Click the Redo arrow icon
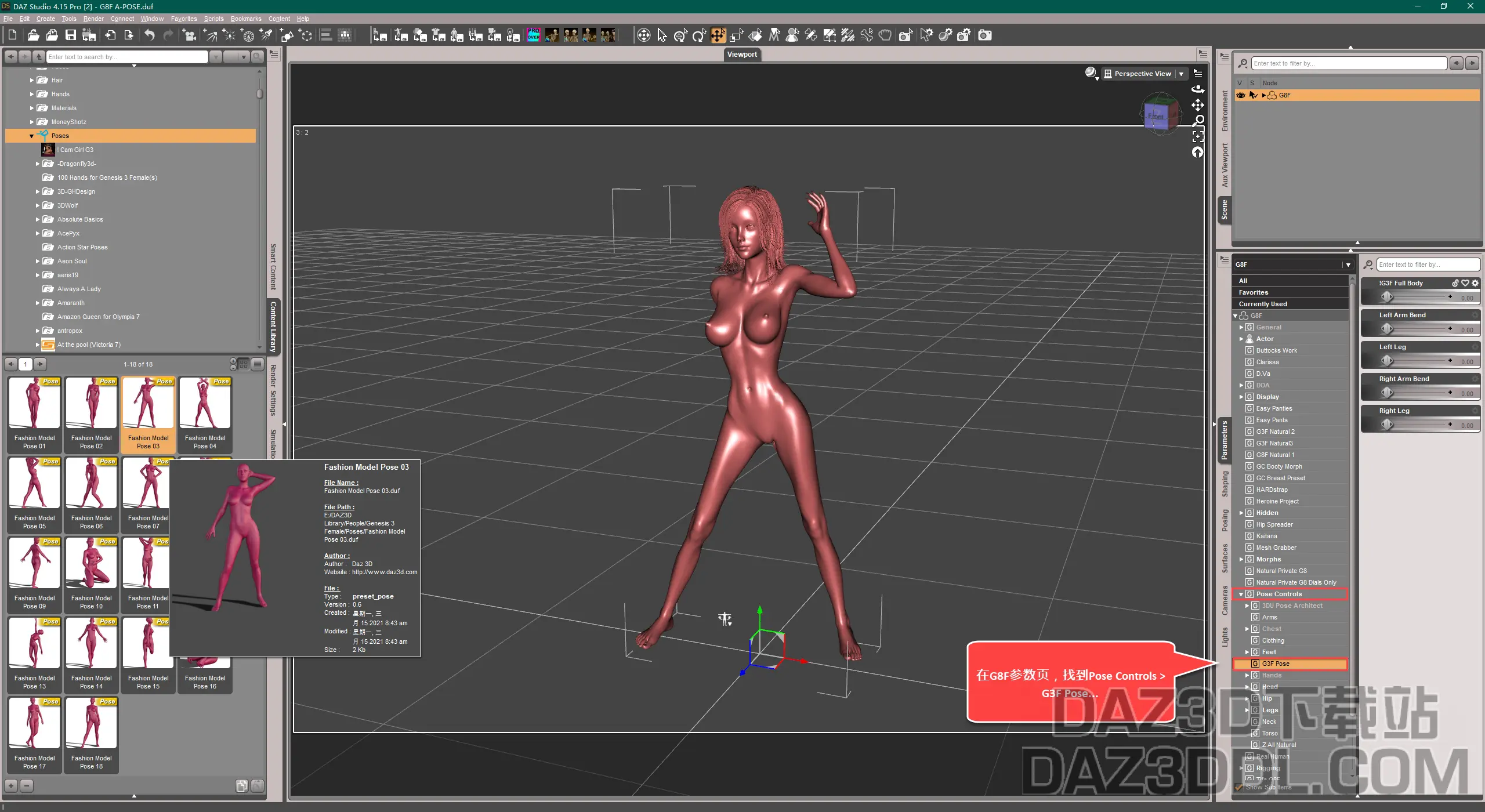Screen dimensions: 1485x812 pos(168,35)
